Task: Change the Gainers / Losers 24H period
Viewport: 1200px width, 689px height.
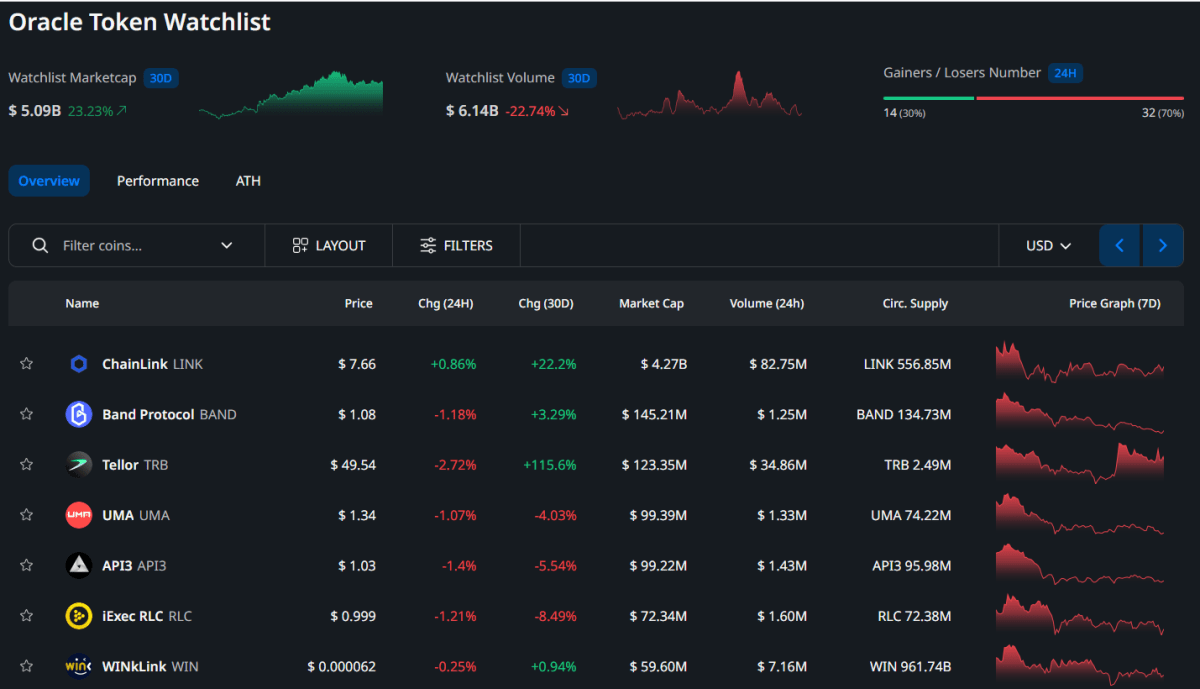Action: click(1065, 73)
